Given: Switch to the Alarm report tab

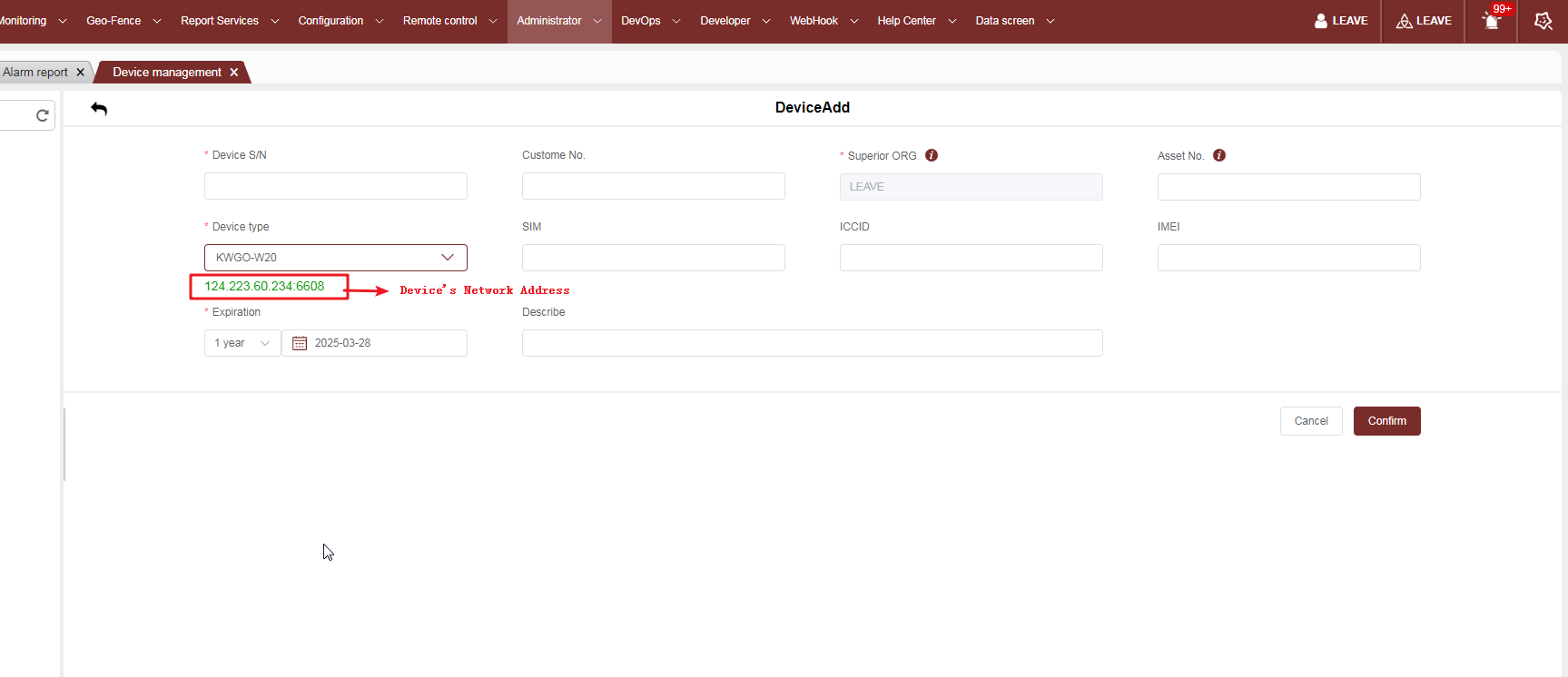Looking at the screenshot, I should pos(35,73).
